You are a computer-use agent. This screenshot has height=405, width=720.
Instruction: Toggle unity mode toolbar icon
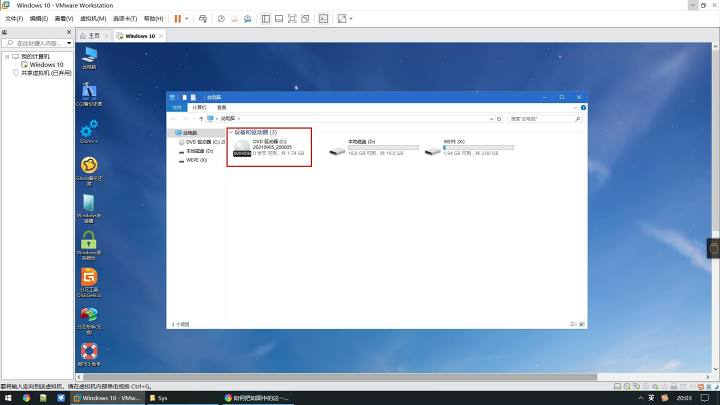tap(305, 19)
